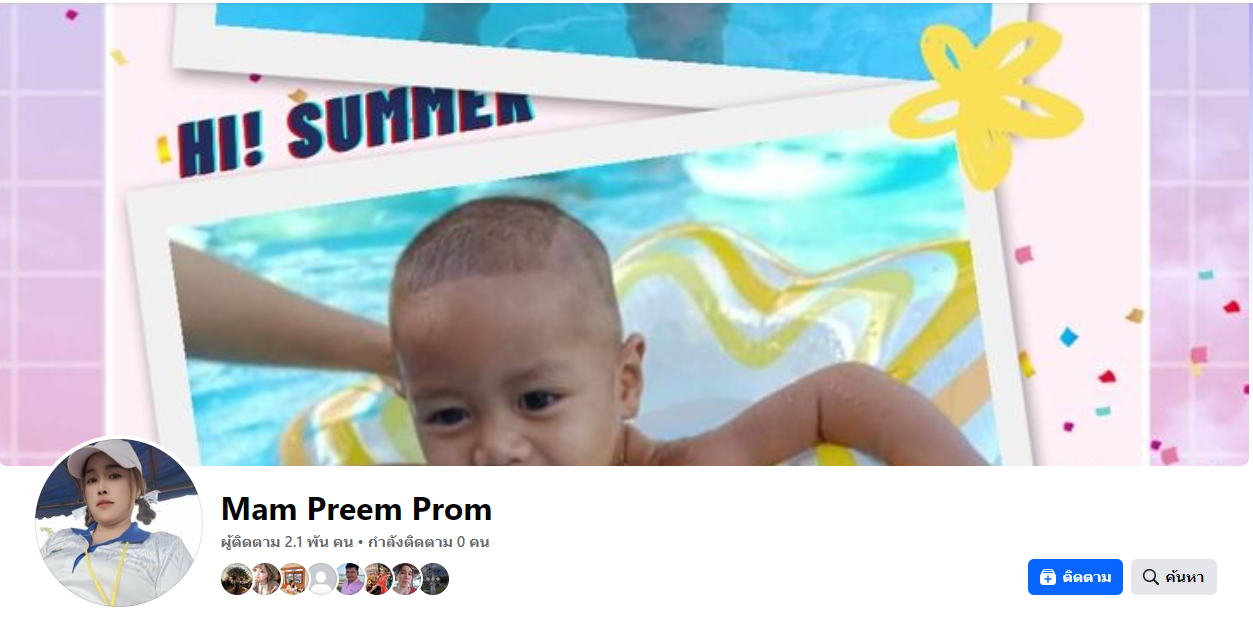Open follower avatar with man in pink shirt
1253x627 pixels.
(350, 579)
